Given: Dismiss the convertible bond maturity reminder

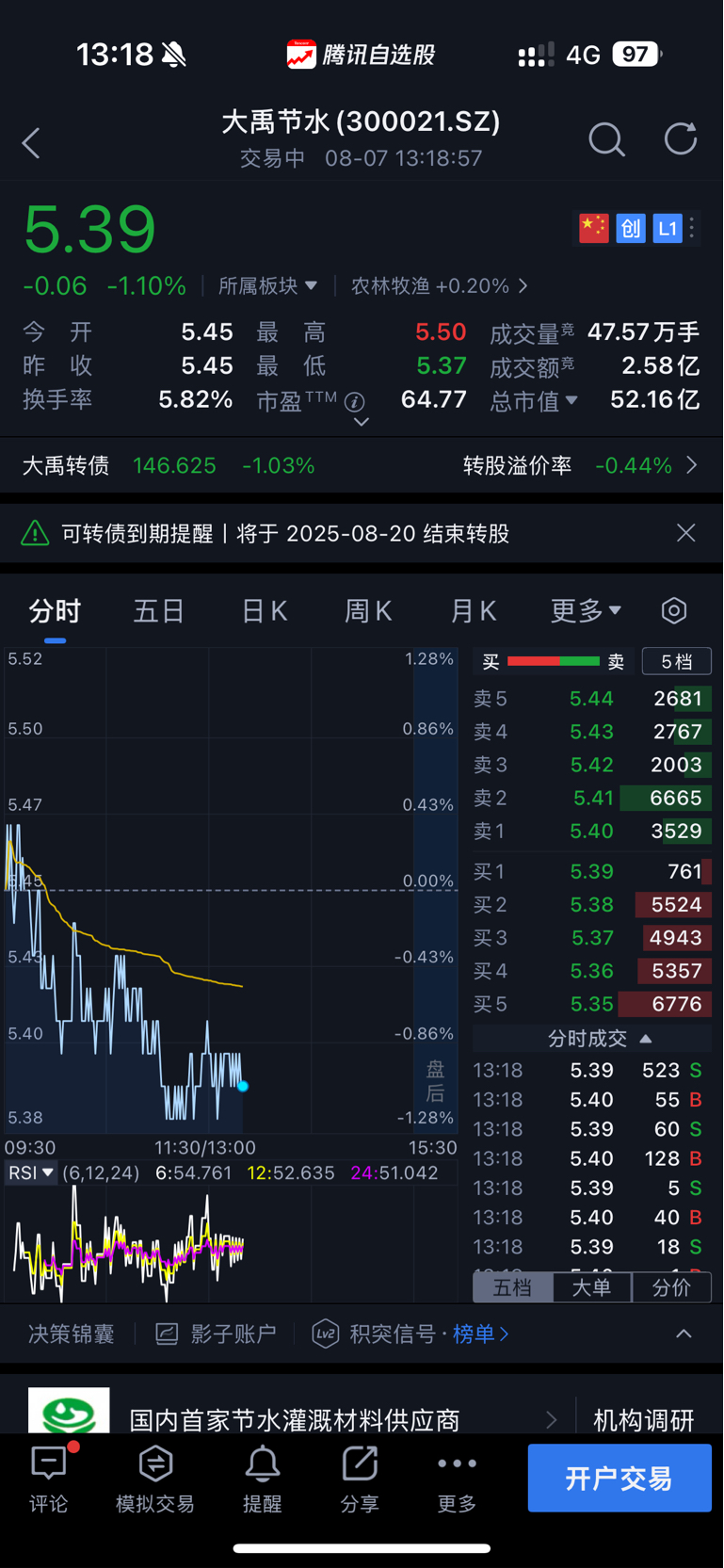Looking at the screenshot, I should [x=686, y=533].
